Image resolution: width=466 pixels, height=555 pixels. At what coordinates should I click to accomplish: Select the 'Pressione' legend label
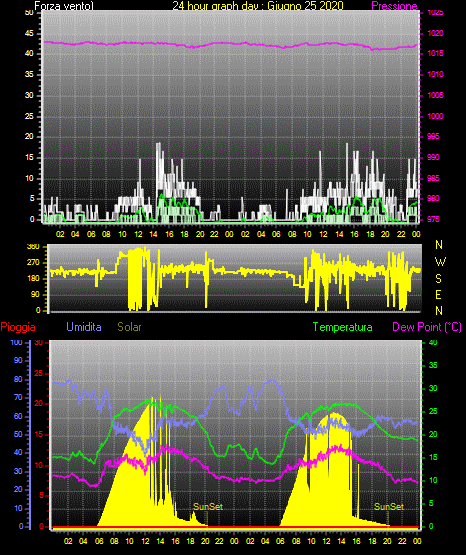[394, 6]
